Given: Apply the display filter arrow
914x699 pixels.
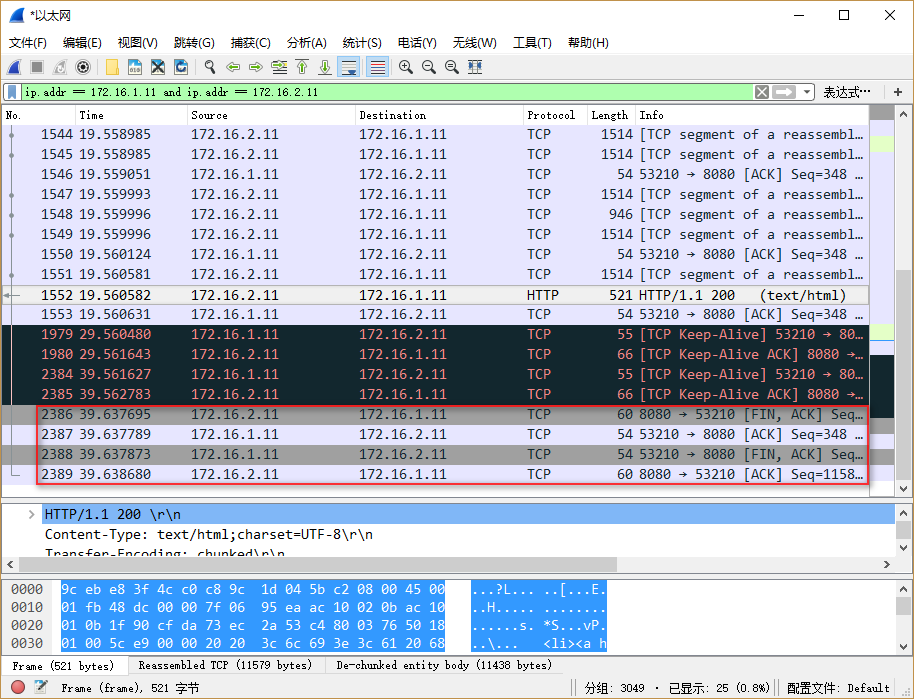Looking at the screenshot, I should (x=784, y=92).
